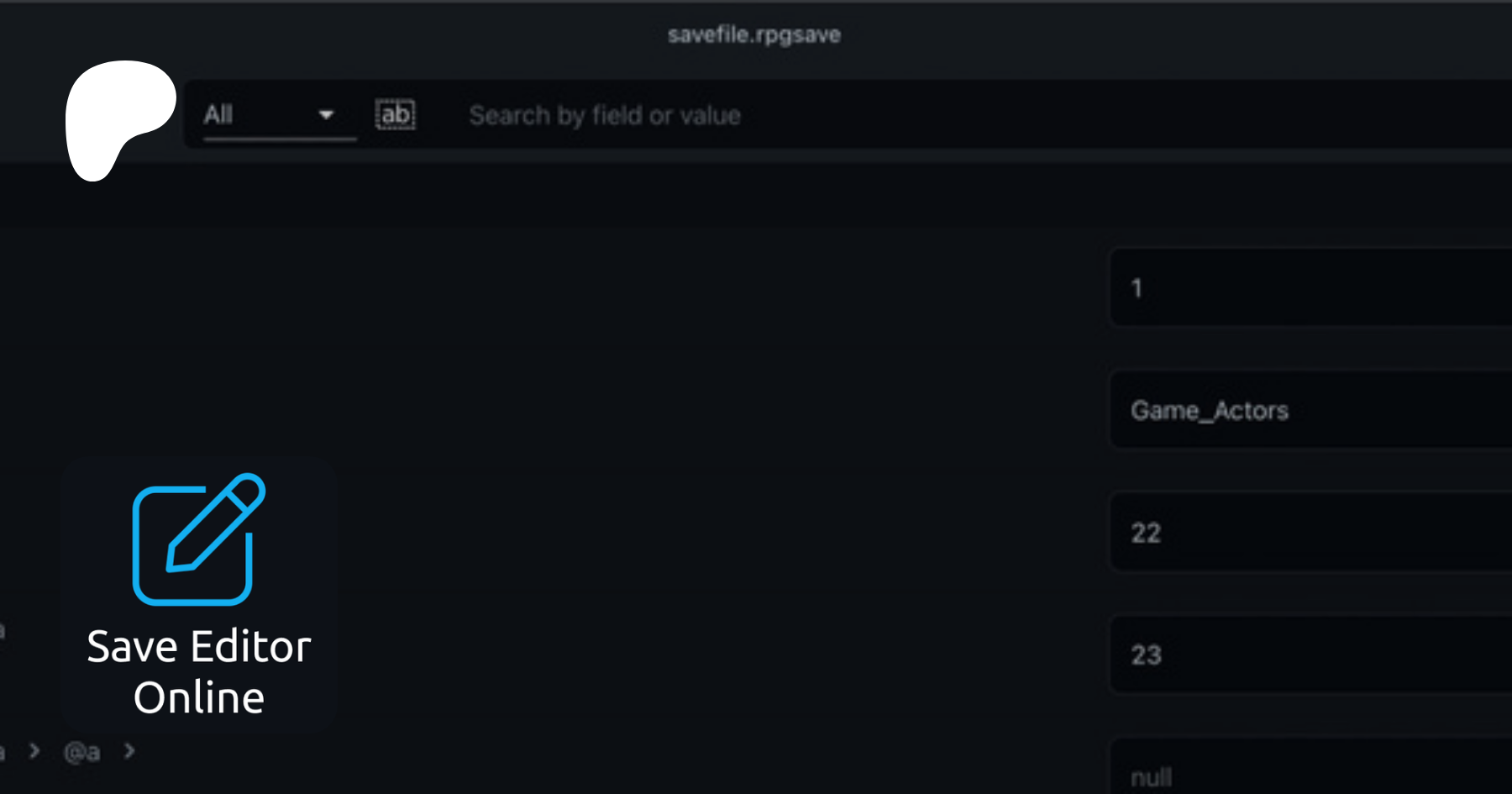
Task: Click the blue pencil edit logo icon
Action: tap(199, 539)
